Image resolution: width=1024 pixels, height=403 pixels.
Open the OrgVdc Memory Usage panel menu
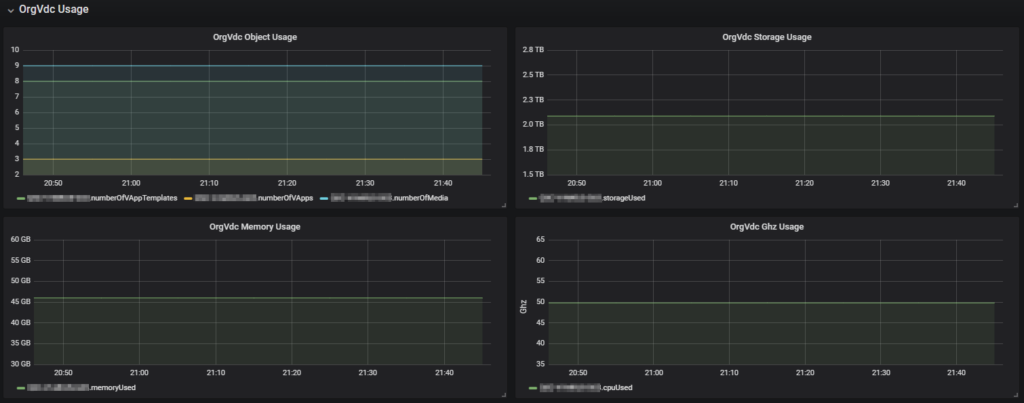point(254,227)
